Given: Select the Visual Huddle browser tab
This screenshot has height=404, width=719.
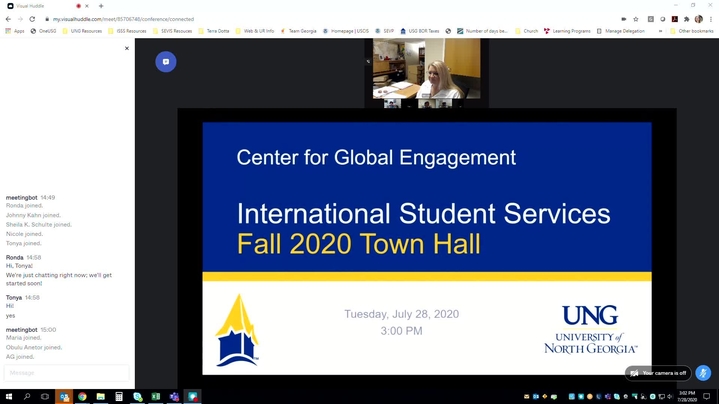Looking at the screenshot, I should pos(46,6).
